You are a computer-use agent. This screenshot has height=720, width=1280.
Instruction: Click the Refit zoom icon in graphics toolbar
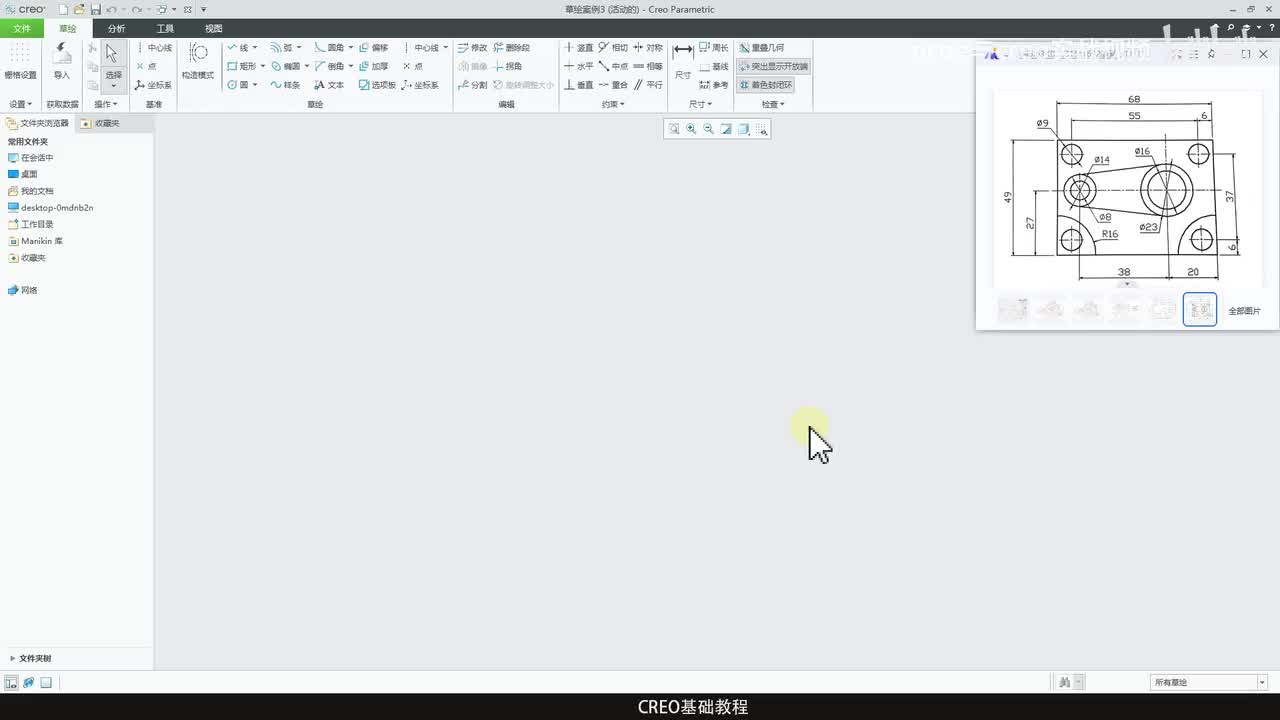674,129
